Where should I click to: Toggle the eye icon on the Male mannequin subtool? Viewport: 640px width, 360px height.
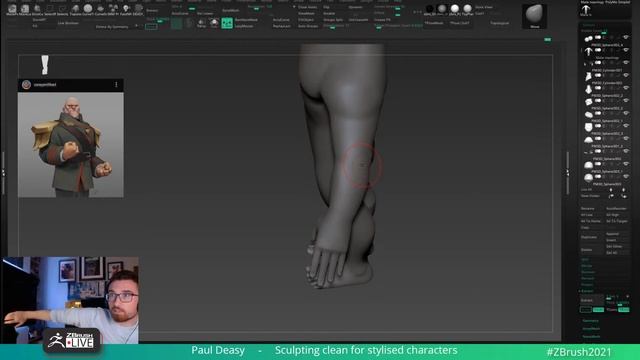click(x=625, y=50)
